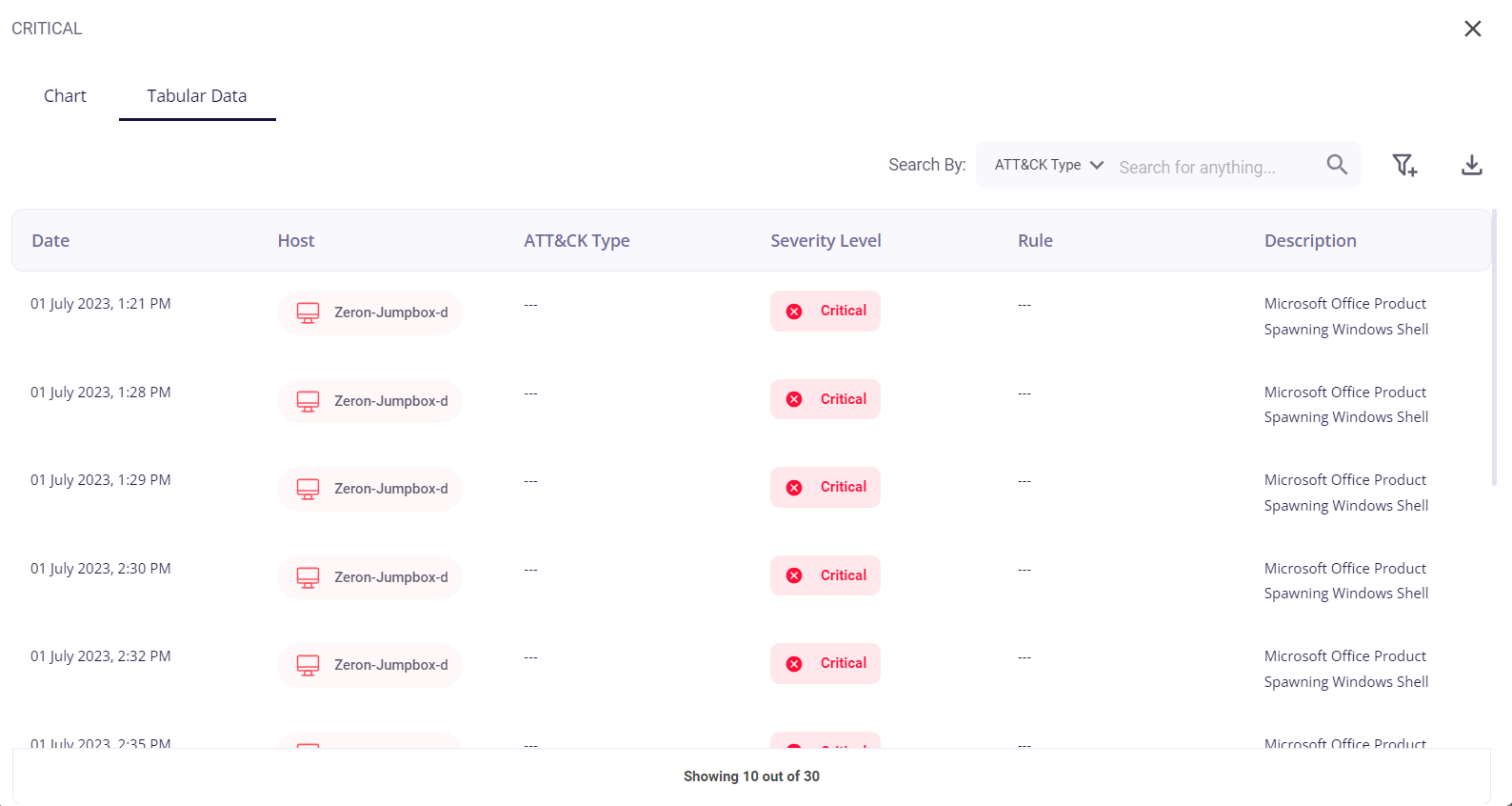The width and height of the screenshot is (1512, 806).
Task: Click the Critical badge in 1:29 PM row
Action: (826, 487)
